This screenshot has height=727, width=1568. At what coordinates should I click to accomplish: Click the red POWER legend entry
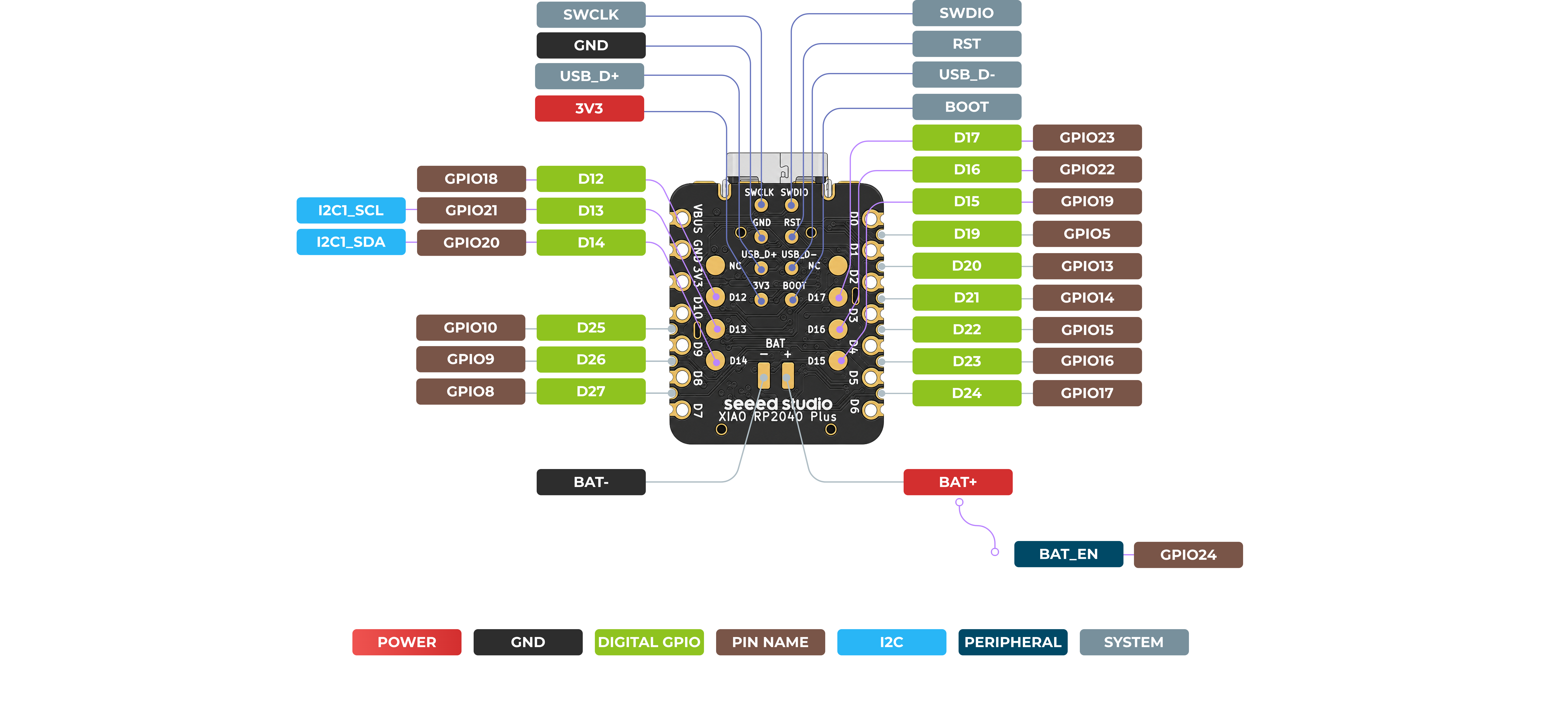tap(407, 642)
